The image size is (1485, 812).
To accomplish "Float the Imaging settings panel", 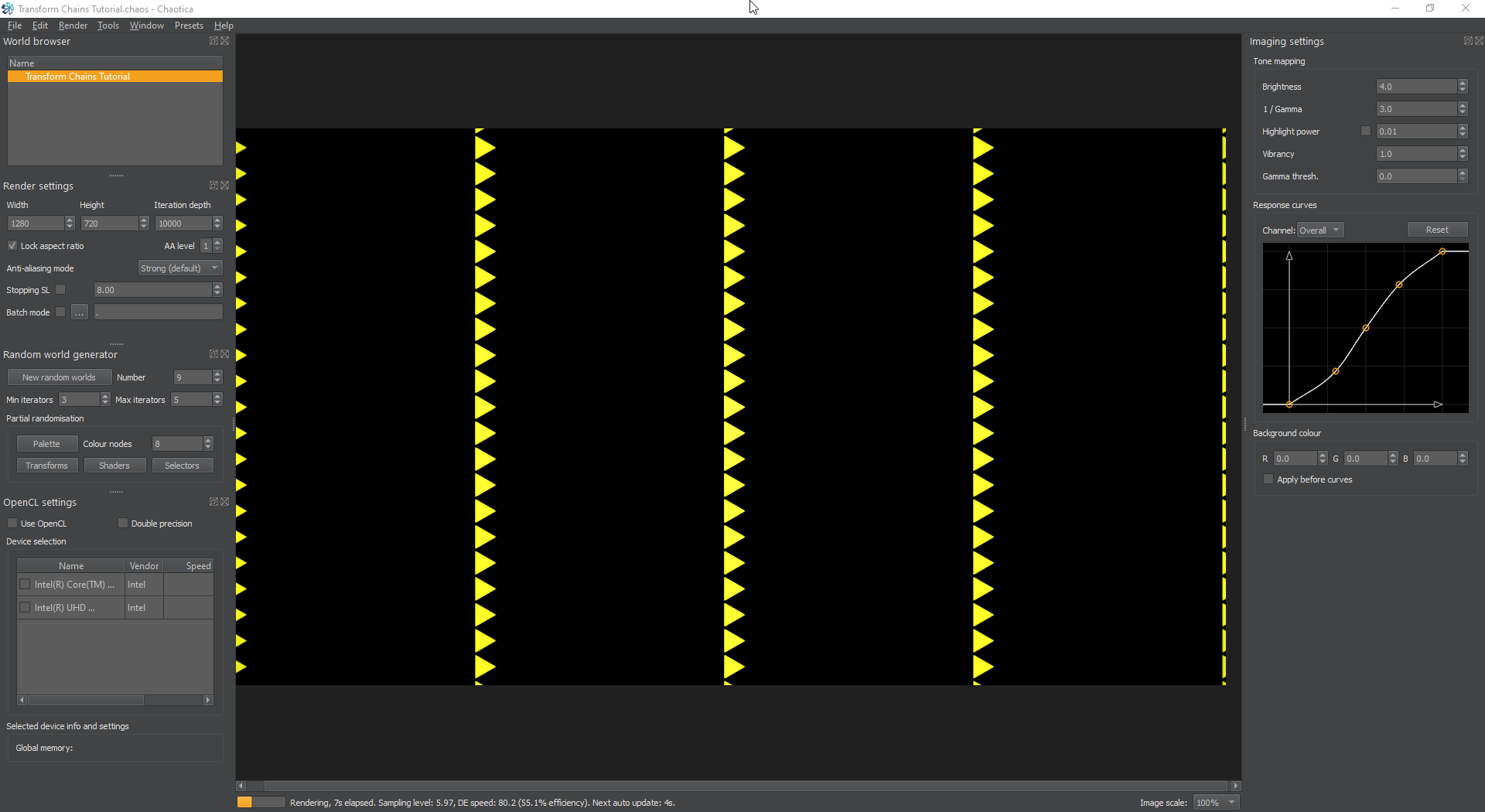I will pyautogui.click(x=1468, y=41).
